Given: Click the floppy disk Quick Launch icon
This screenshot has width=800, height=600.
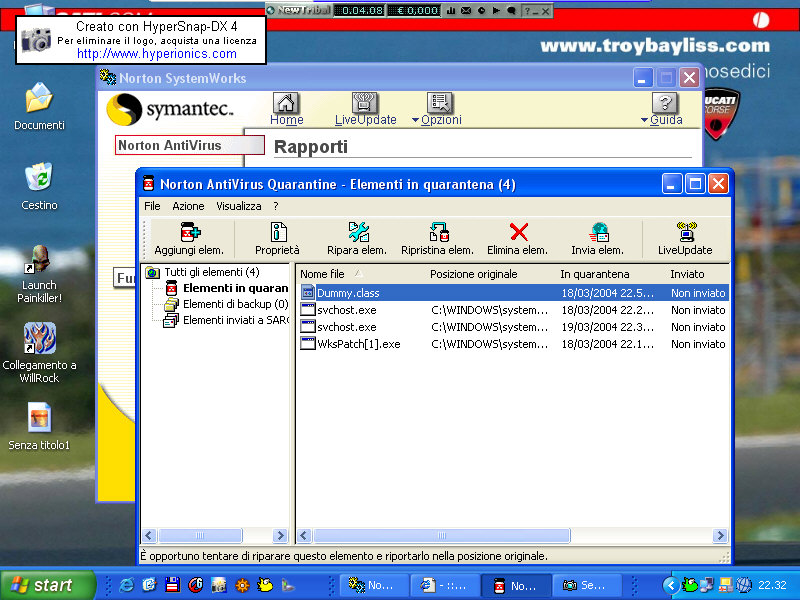Looking at the screenshot, I should pos(172,585).
